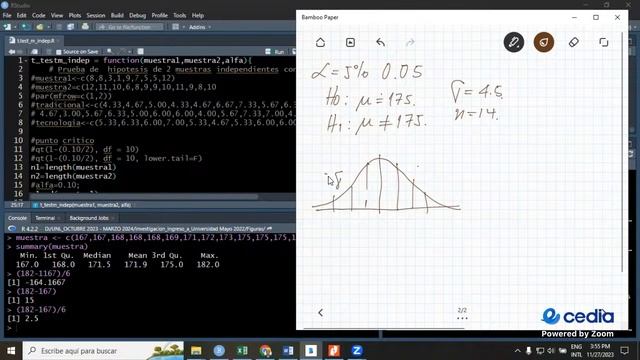Create a new file in RStudio
This screenshot has height=360, width=640.
[x=7, y=27]
